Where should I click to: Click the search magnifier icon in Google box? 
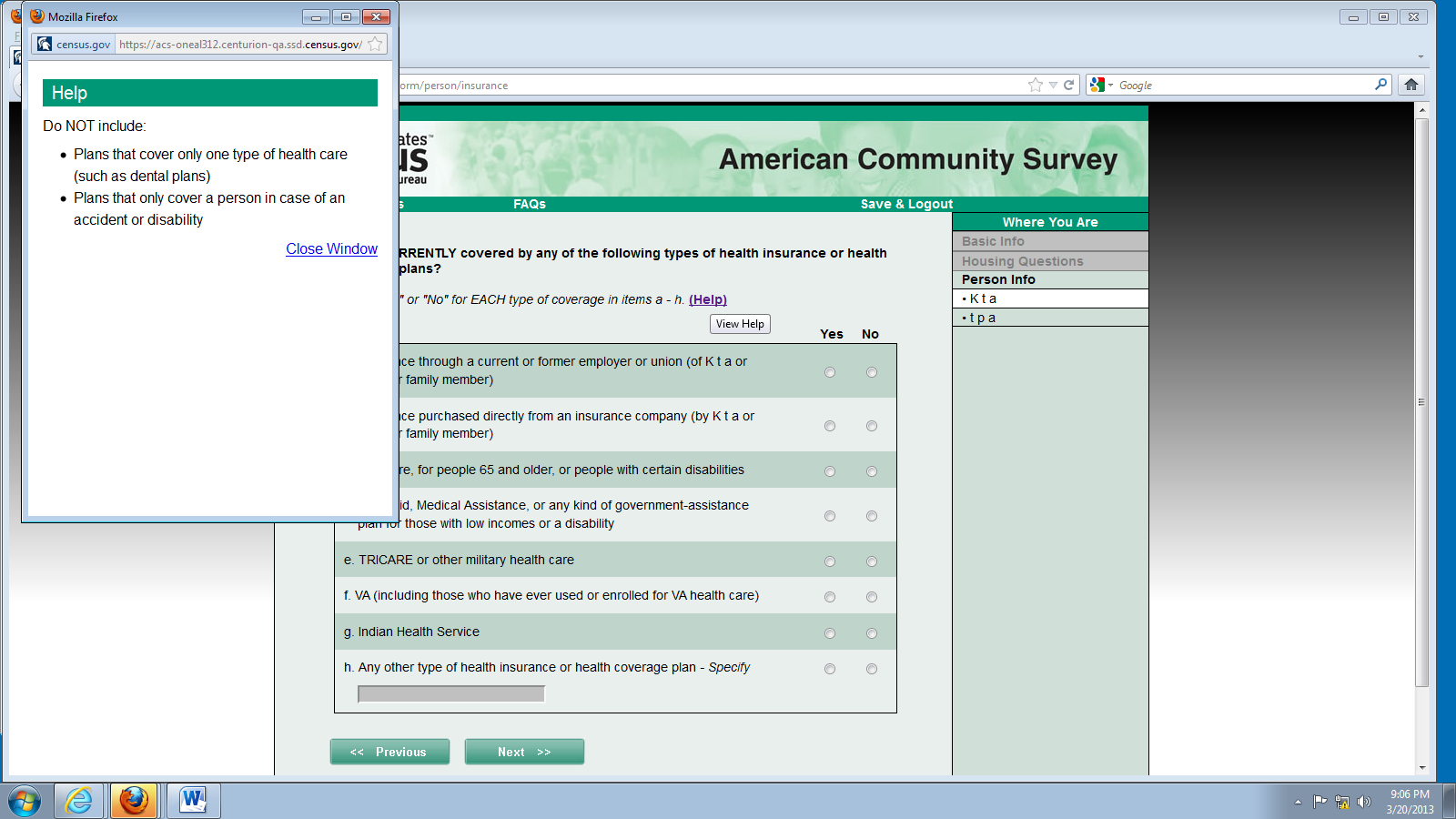1380,85
